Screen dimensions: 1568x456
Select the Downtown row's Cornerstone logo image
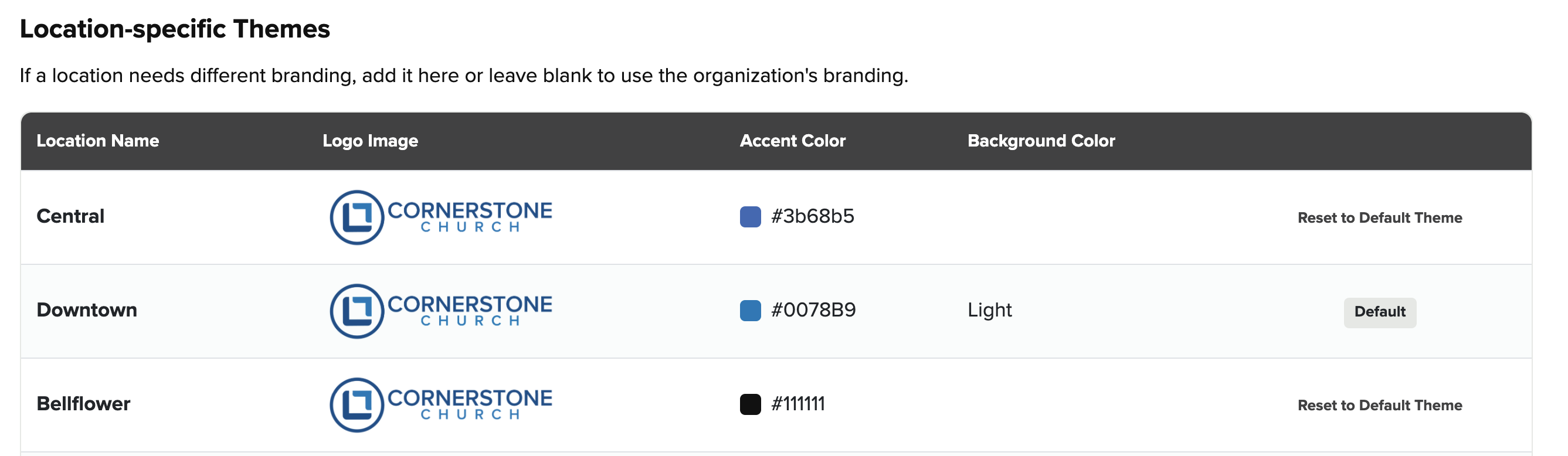click(441, 311)
